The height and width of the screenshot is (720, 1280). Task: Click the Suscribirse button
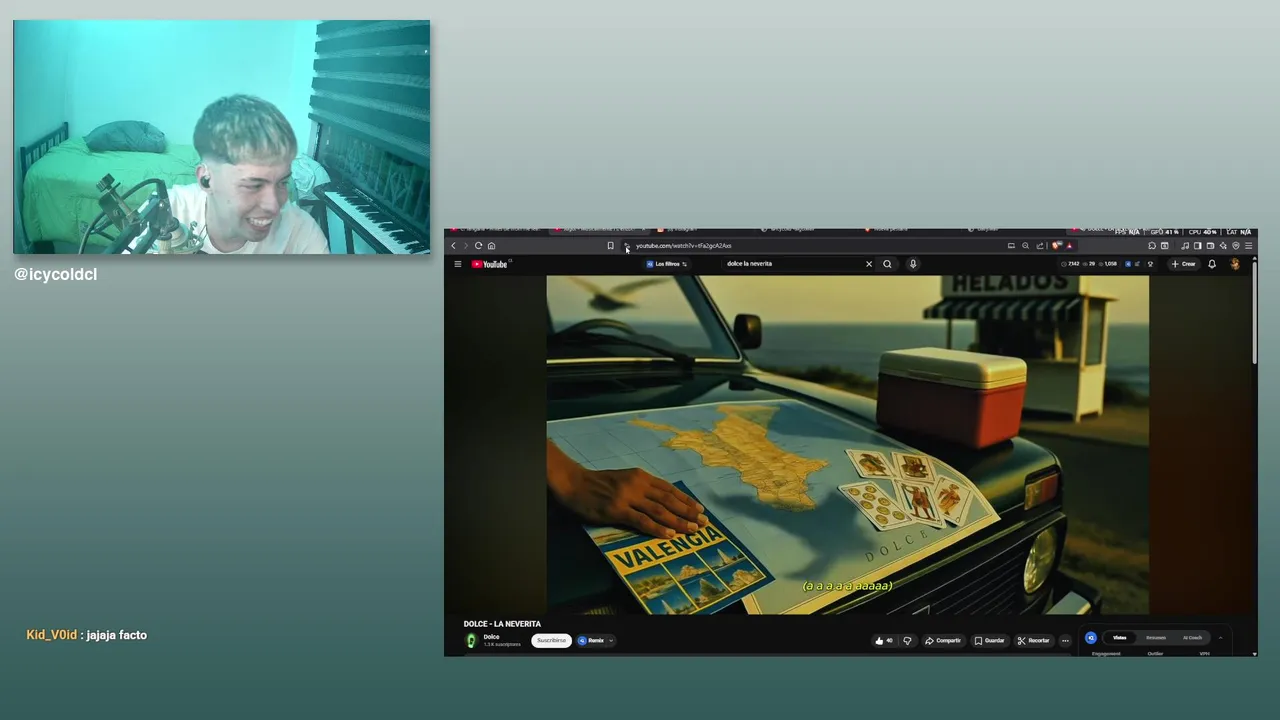pos(551,641)
